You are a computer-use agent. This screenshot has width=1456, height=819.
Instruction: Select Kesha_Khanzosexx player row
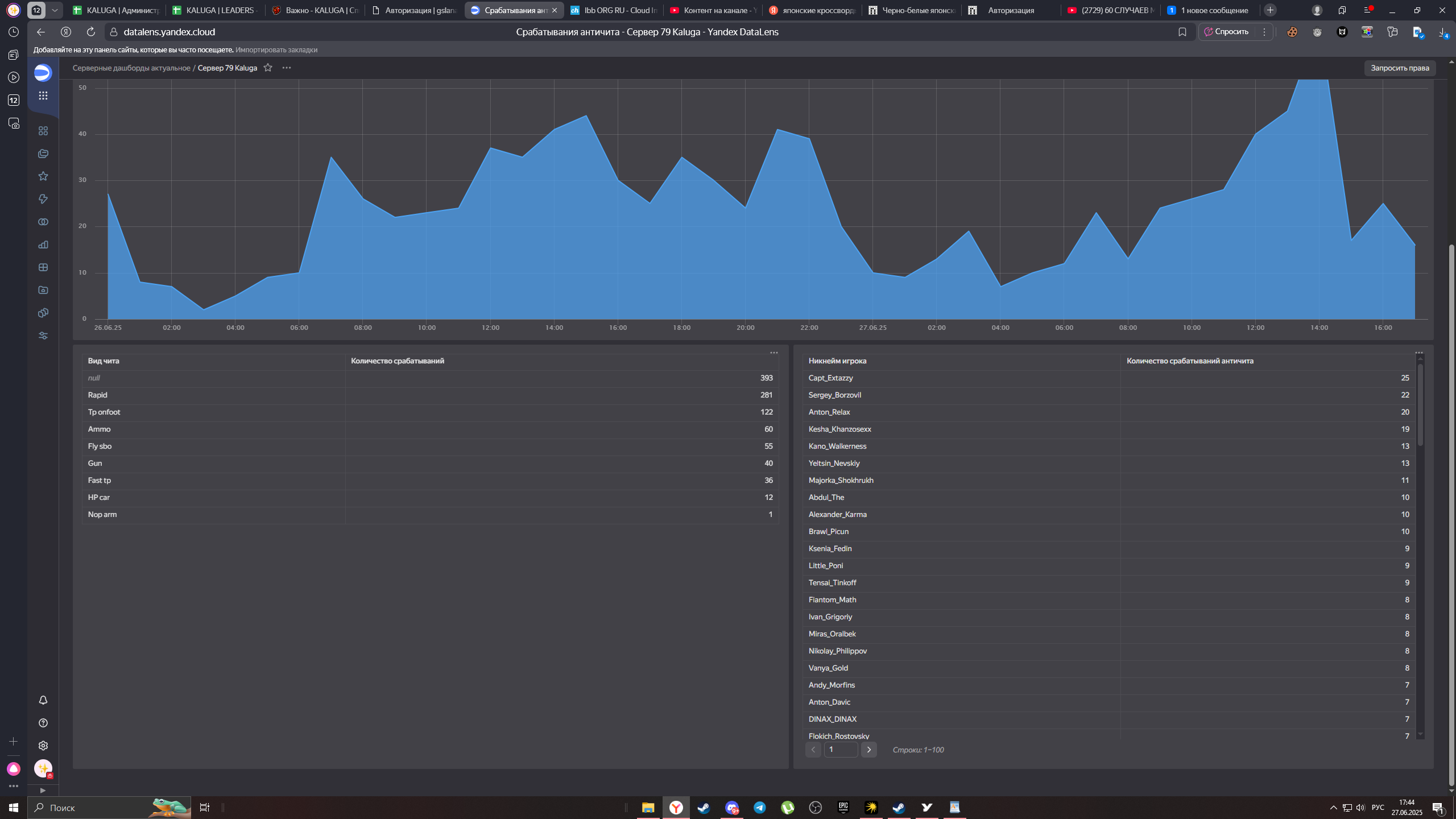click(x=1108, y=429)
